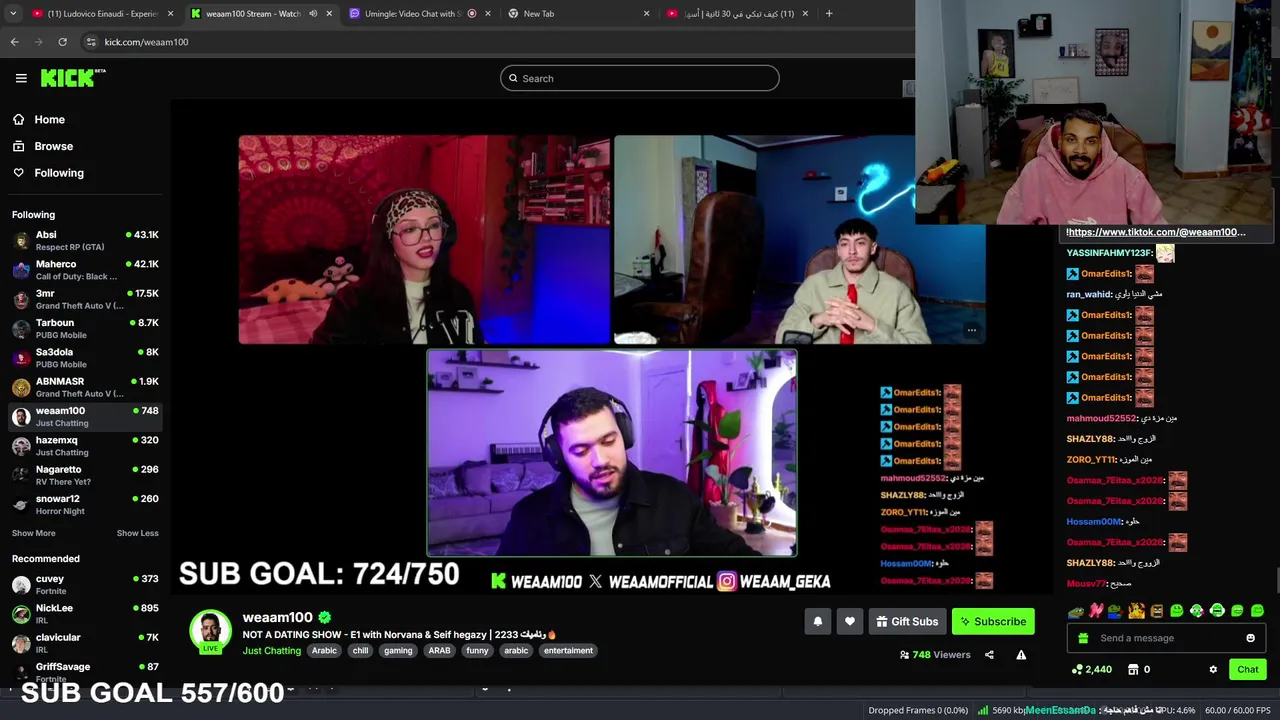Click weaam100 streamer avatar

click(210, 631)
